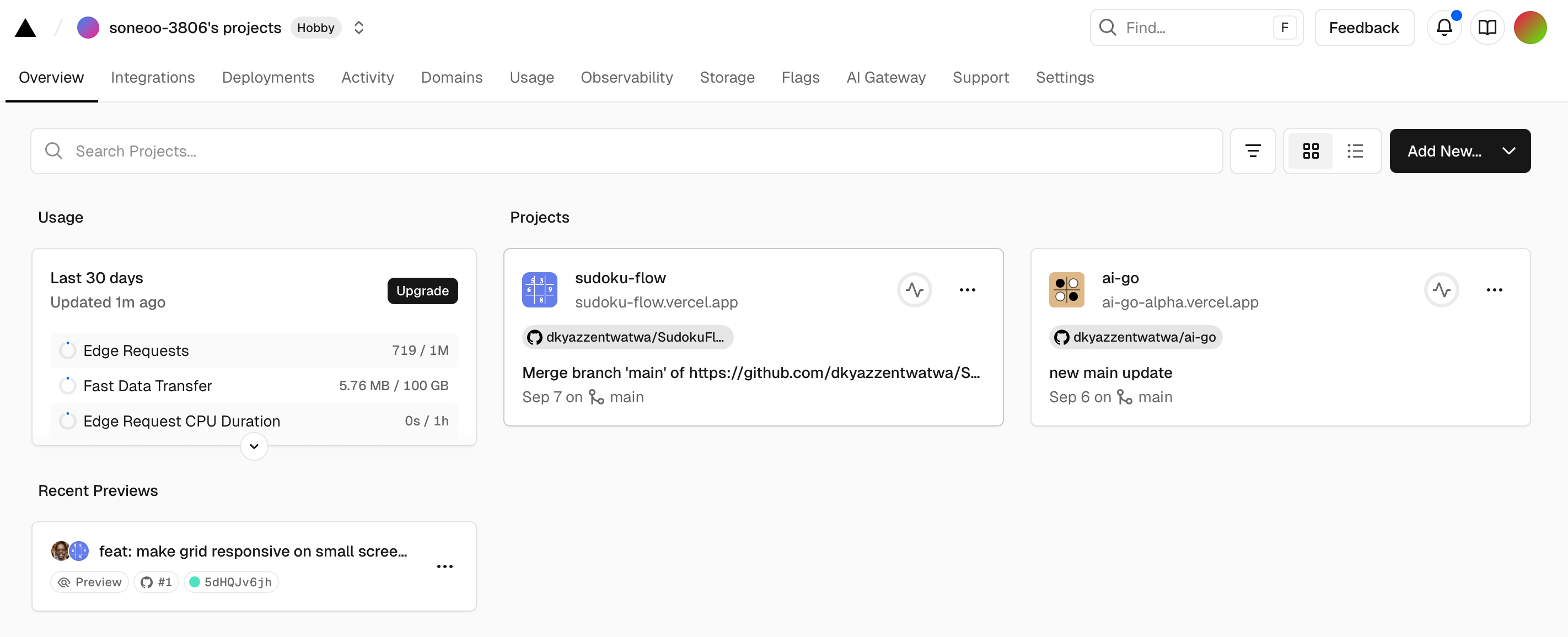Open the dkyazzentwatwa/ai-go GitHub link
This screenshot has width=1568, height=637.
tap(1135, 337)
